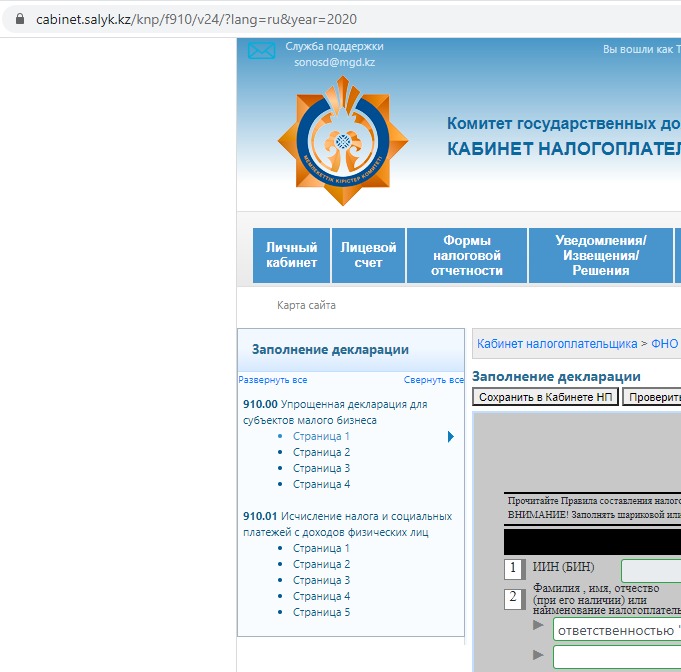Open the Личный кабинет menu tab
The height and width of the screenshot is (672, 681).
pos(291,256)
